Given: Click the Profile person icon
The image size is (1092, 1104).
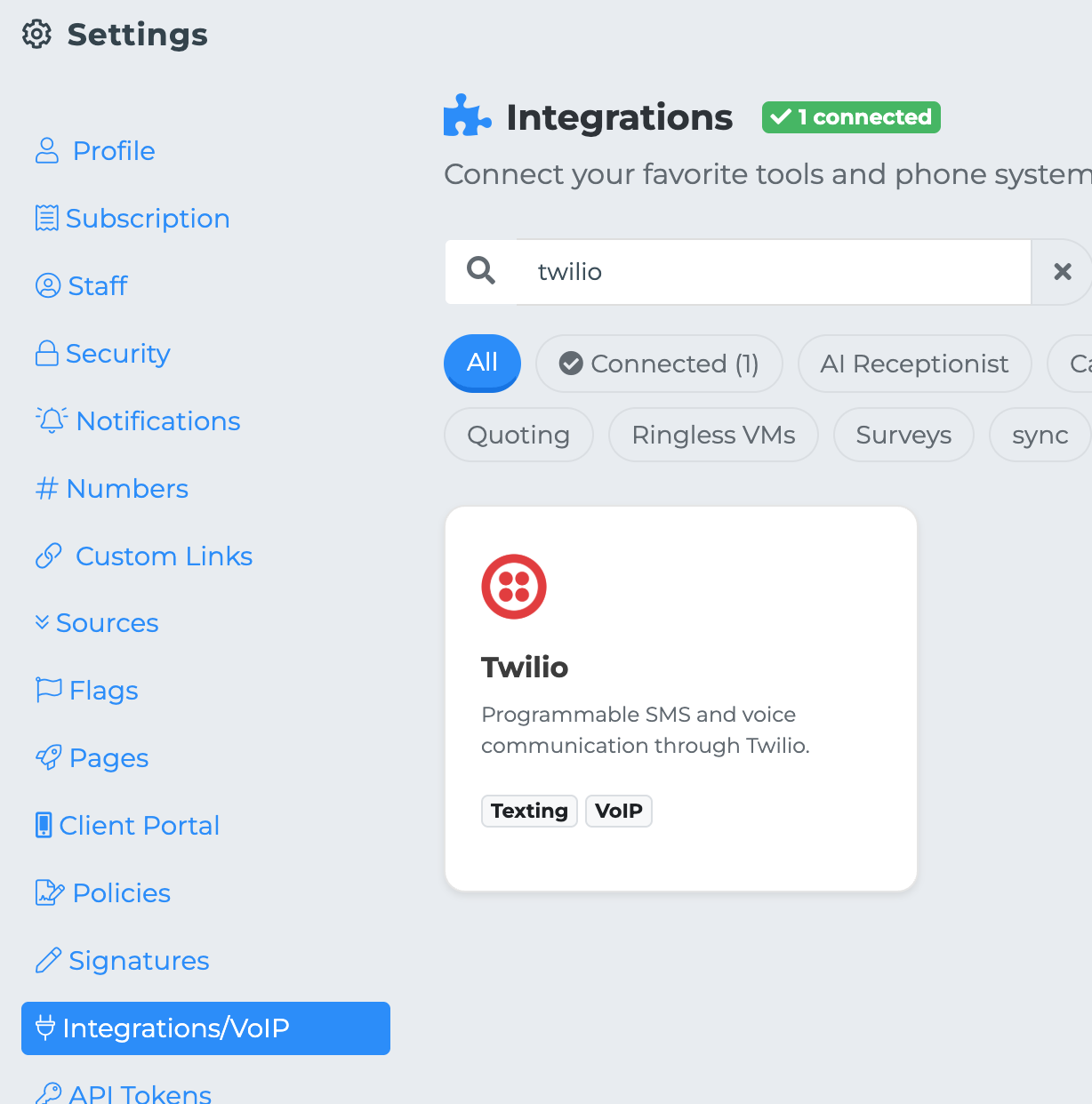Looking at the screenshot, I should point(47,151).
